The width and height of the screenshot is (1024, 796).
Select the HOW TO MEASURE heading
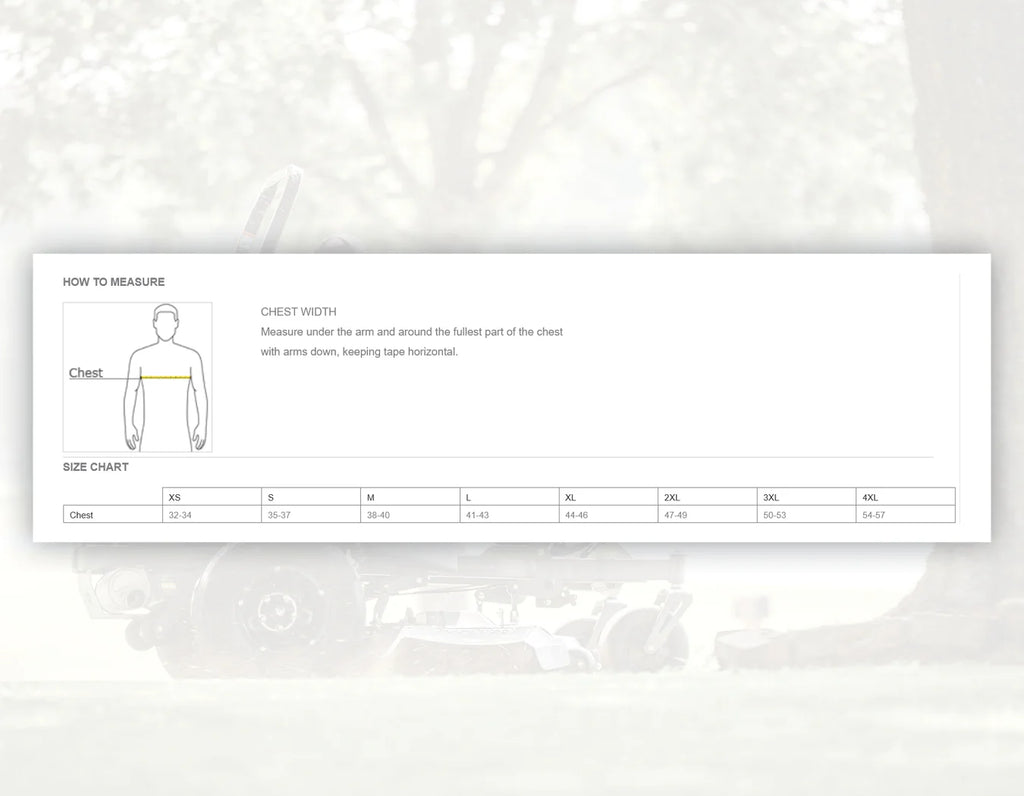(x=114, y=282)
